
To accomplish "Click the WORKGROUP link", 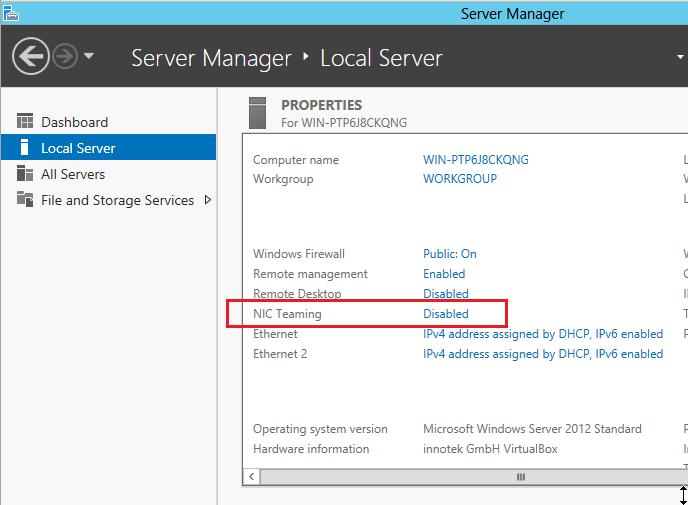I will (460, 179).
